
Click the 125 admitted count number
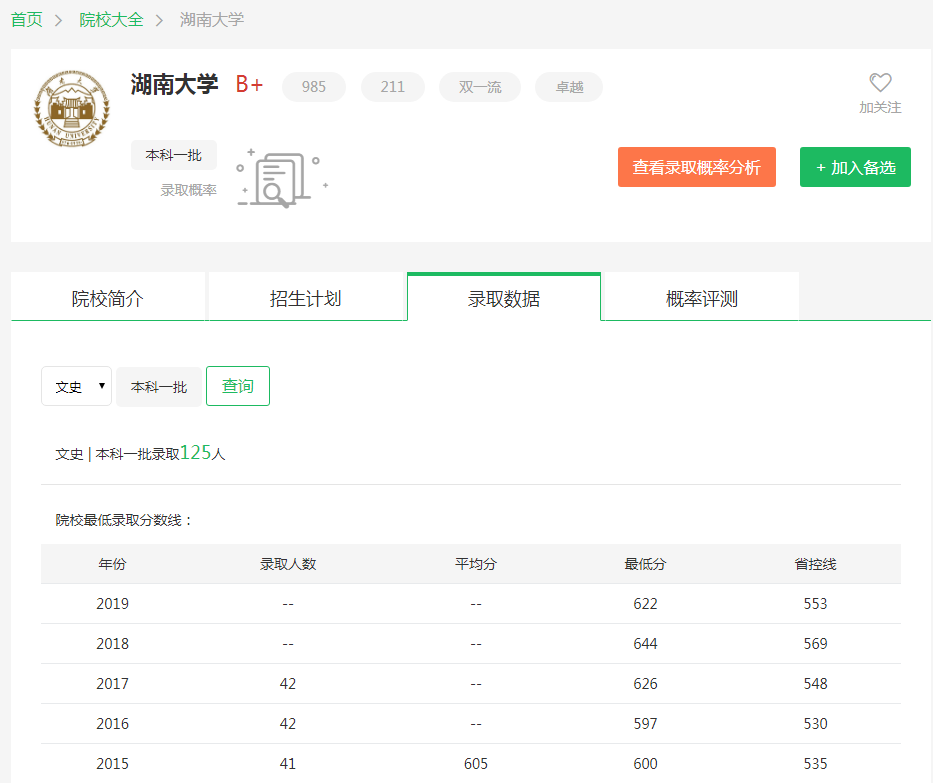196,452
